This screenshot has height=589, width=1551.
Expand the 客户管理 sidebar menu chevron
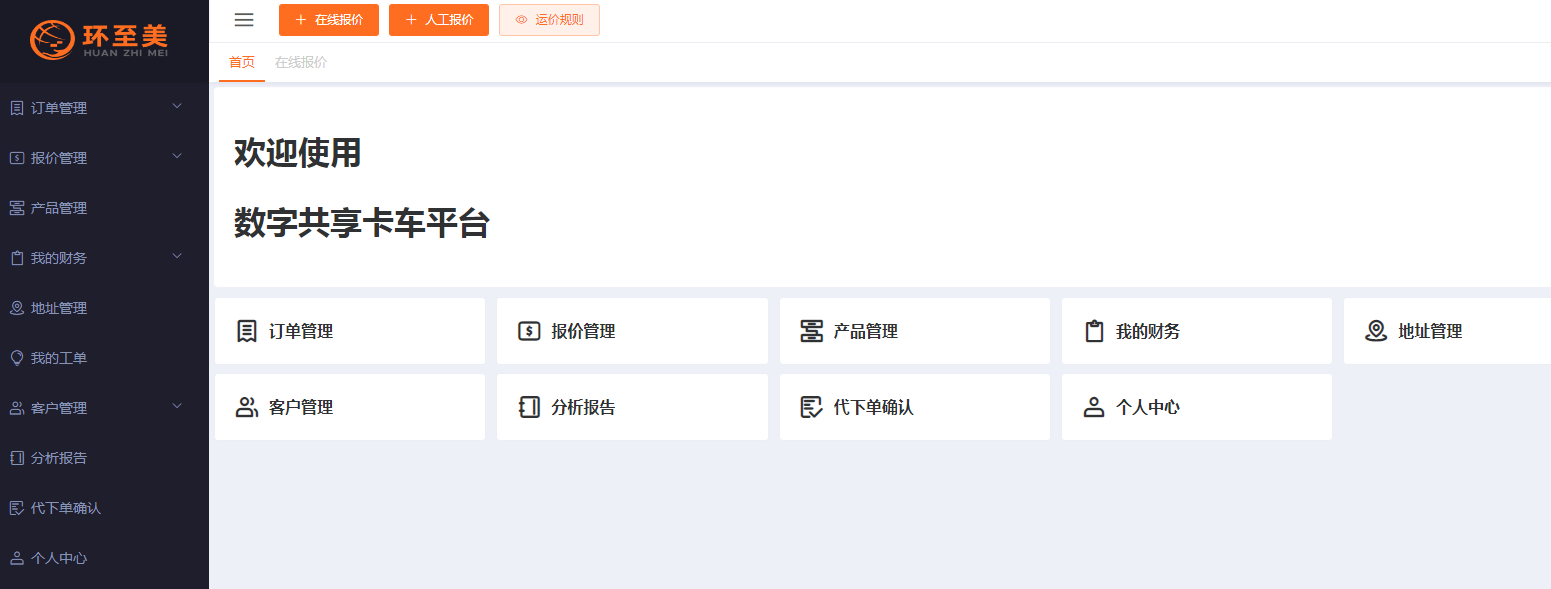point(177,406)
